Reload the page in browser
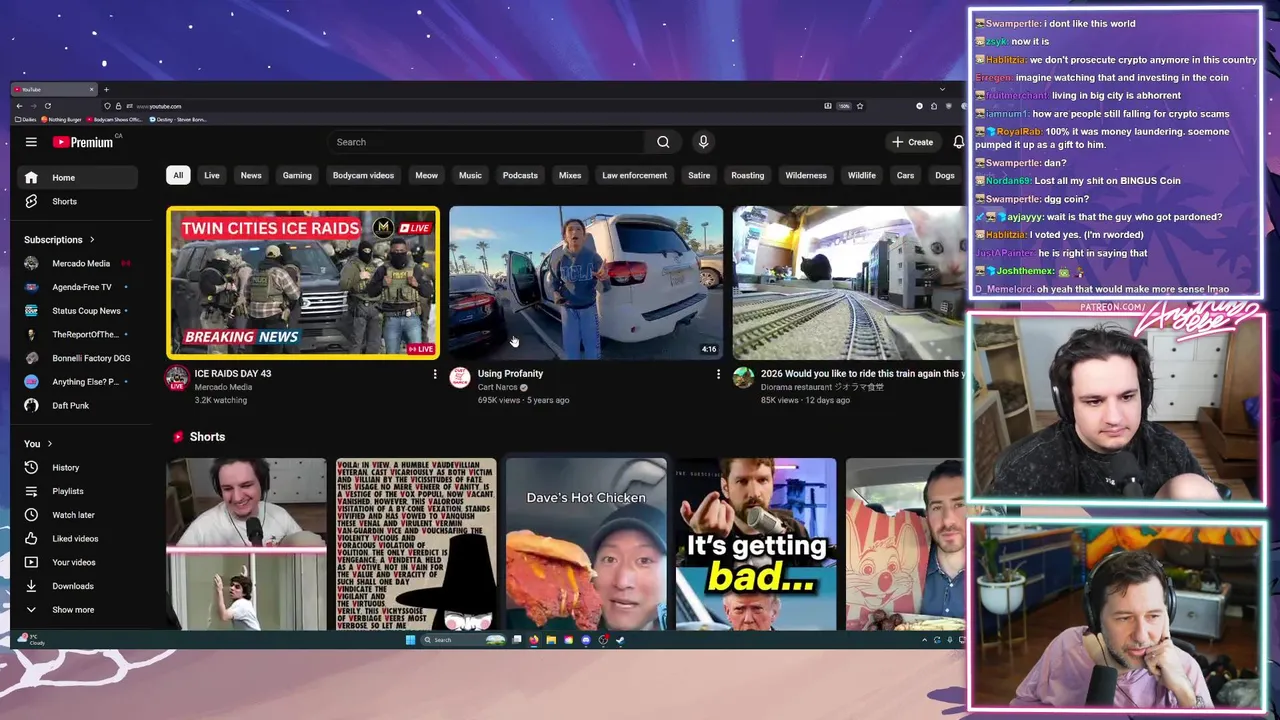This screenshot has height=720, width=1280. click(x=47, y=106)
